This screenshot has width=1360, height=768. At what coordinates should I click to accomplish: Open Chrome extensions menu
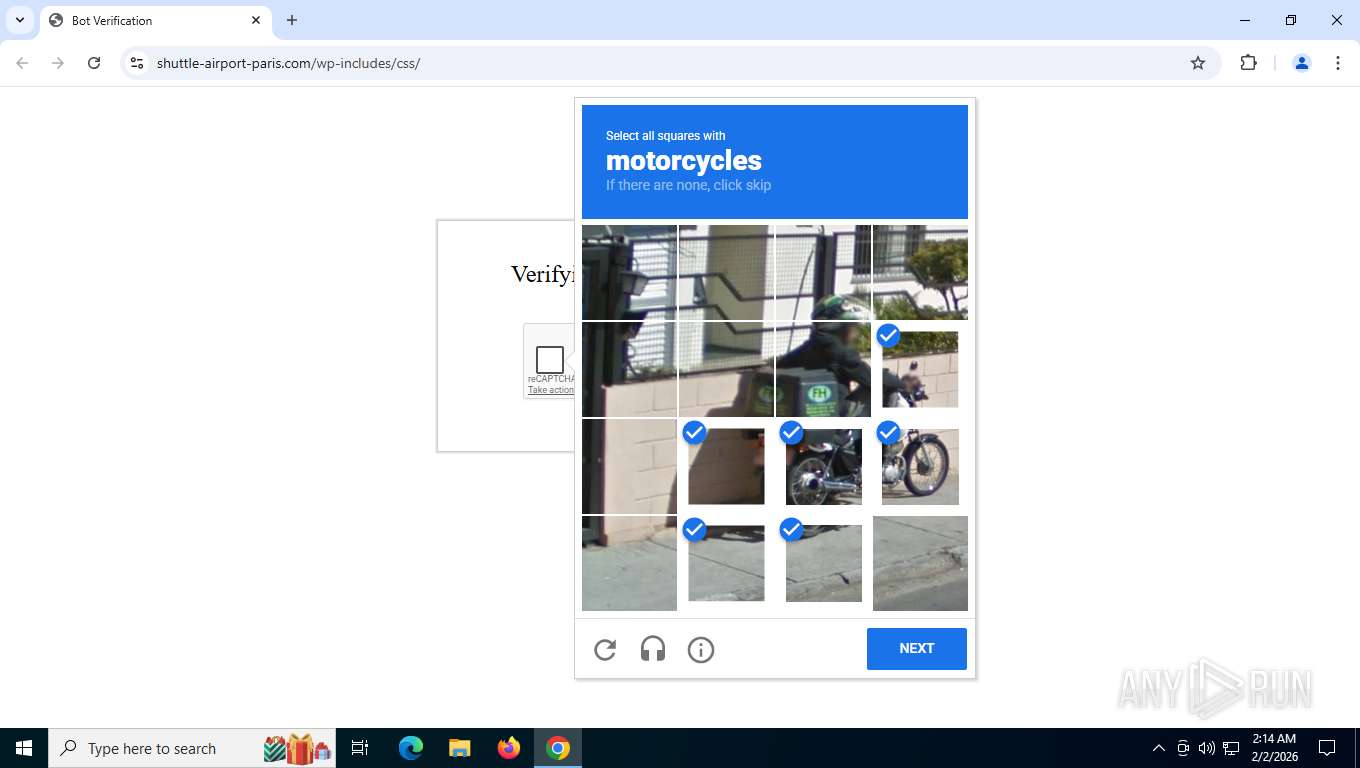[1248, 63]
